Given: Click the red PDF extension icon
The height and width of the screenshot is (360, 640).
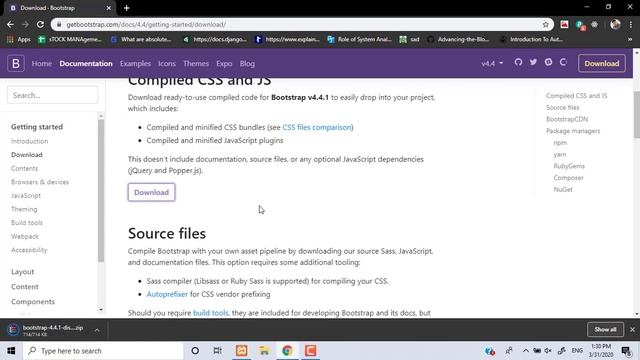Looking at the screenshot, I should point(564,24).
